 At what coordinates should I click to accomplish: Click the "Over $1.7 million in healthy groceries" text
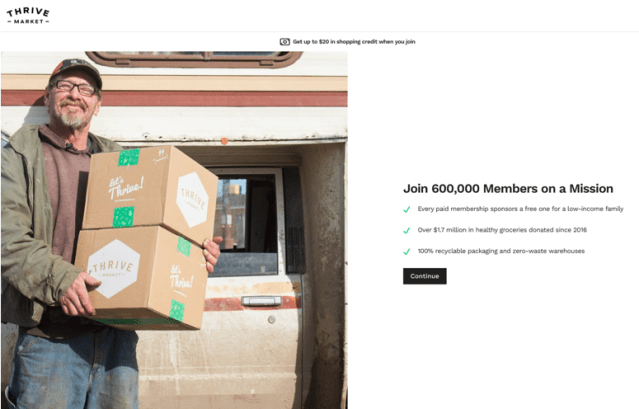(x=502, y=230)
